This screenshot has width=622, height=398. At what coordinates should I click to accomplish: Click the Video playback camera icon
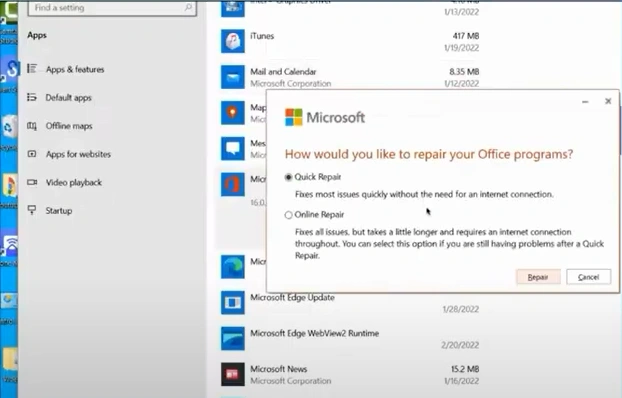click(x=32, y=182)
